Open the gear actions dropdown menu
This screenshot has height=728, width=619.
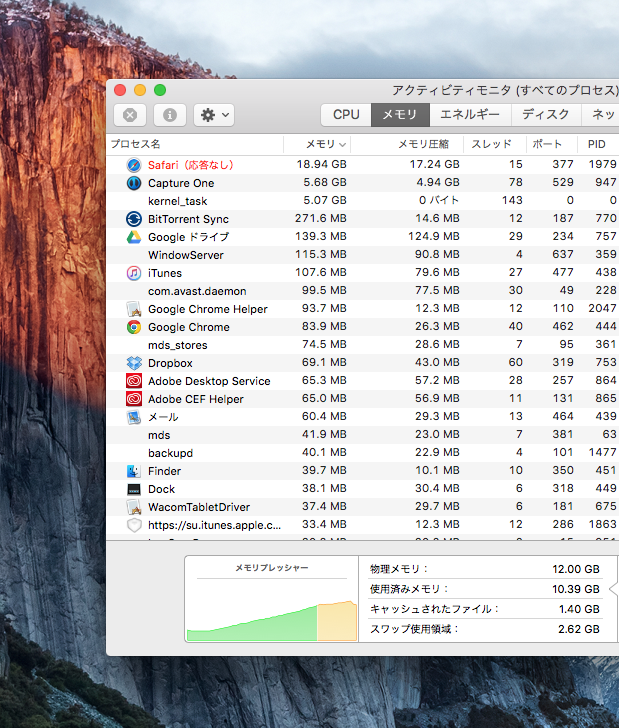(x=214, y=115)
